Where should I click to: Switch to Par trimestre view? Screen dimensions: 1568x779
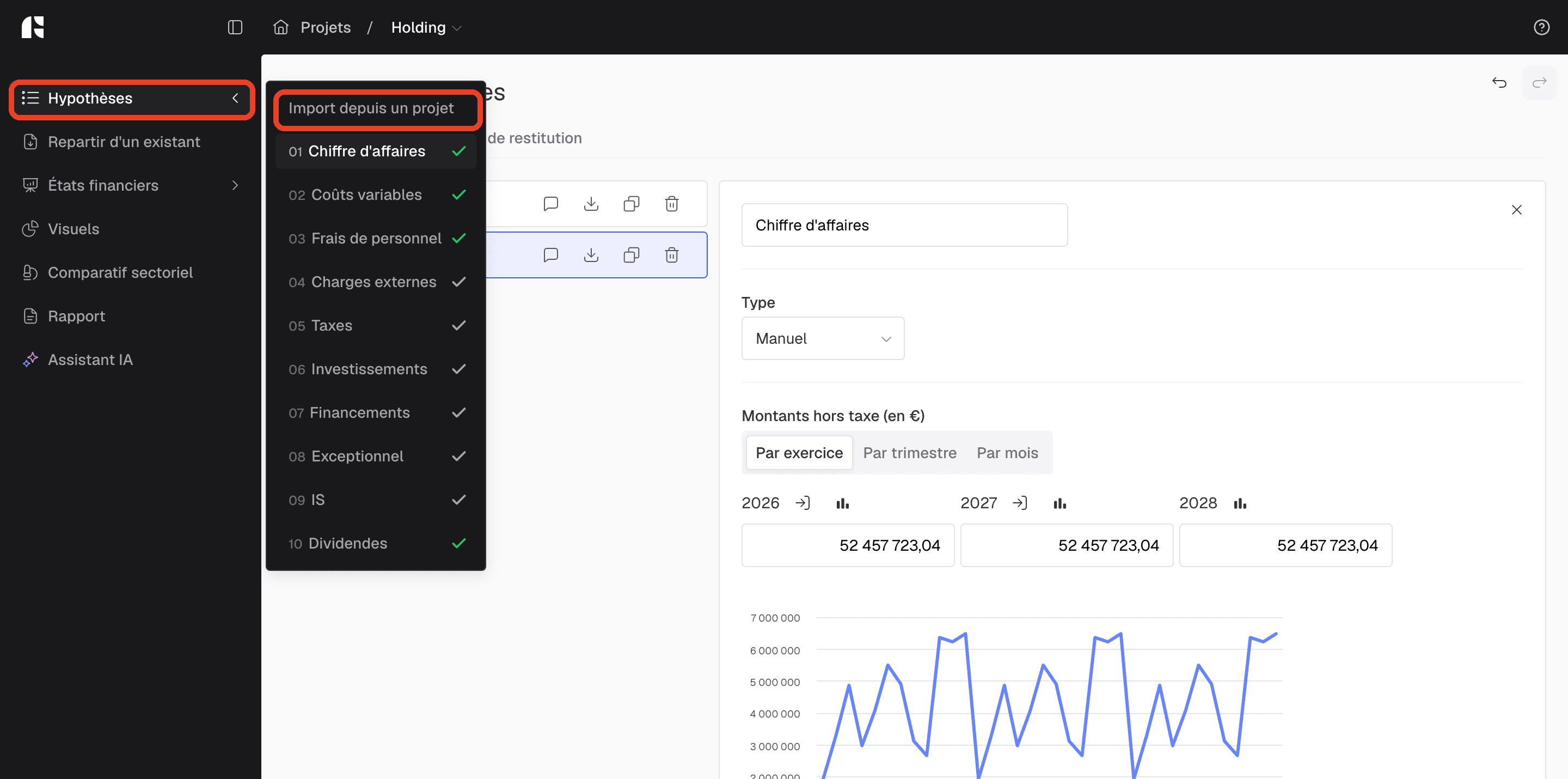[909, 453]
